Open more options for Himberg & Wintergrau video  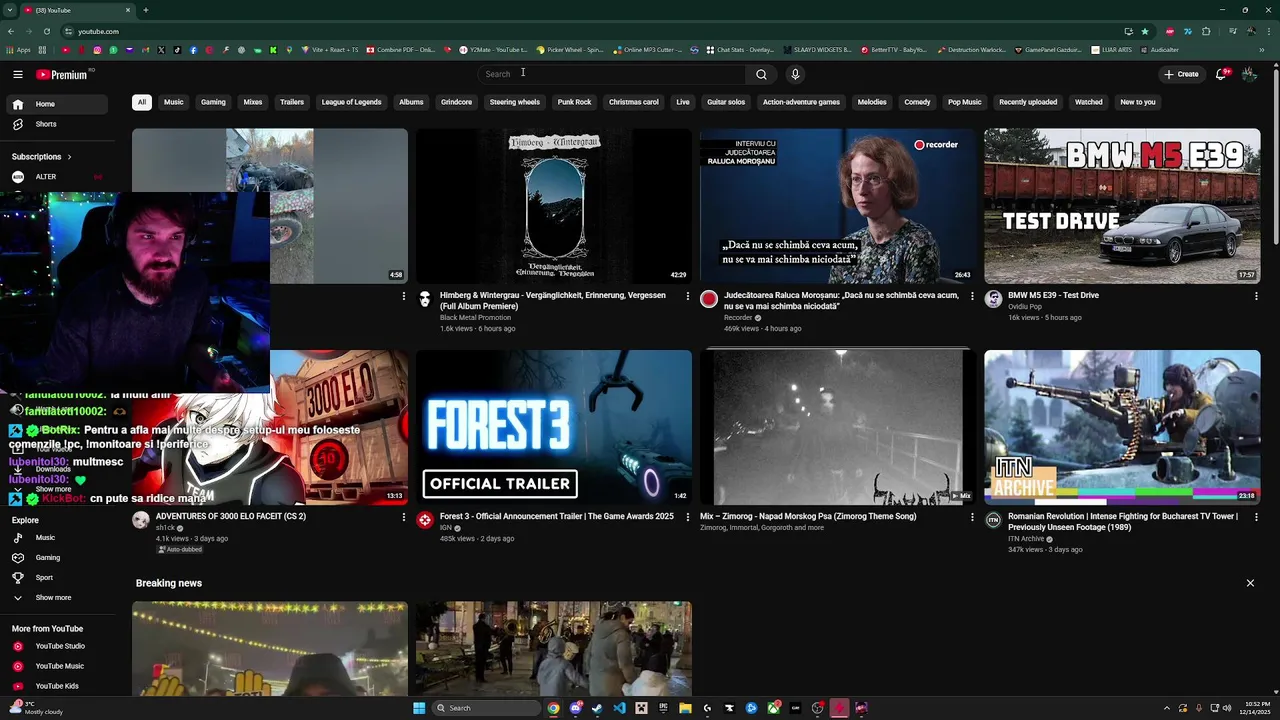[x=687, y=296]
